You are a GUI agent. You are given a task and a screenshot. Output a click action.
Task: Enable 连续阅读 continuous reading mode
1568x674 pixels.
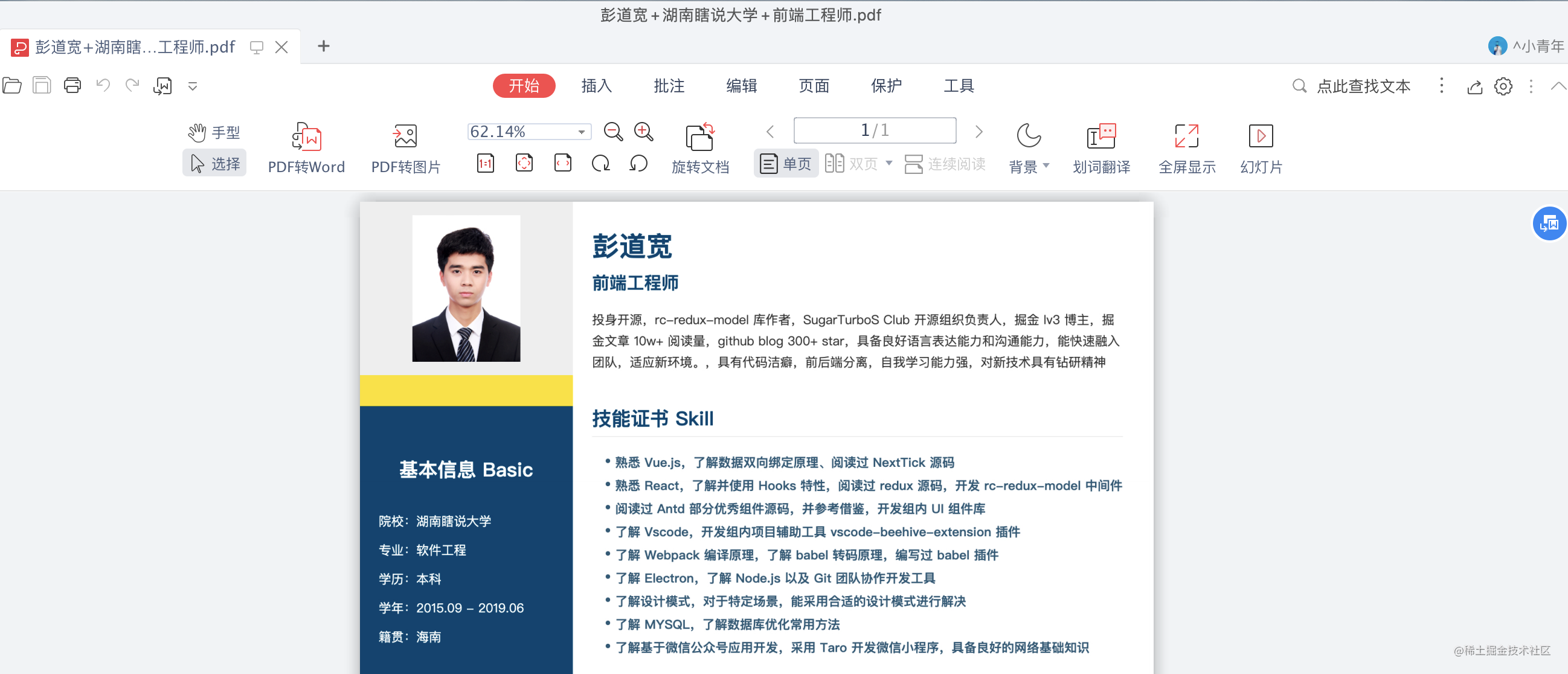[x=945, y=164]
